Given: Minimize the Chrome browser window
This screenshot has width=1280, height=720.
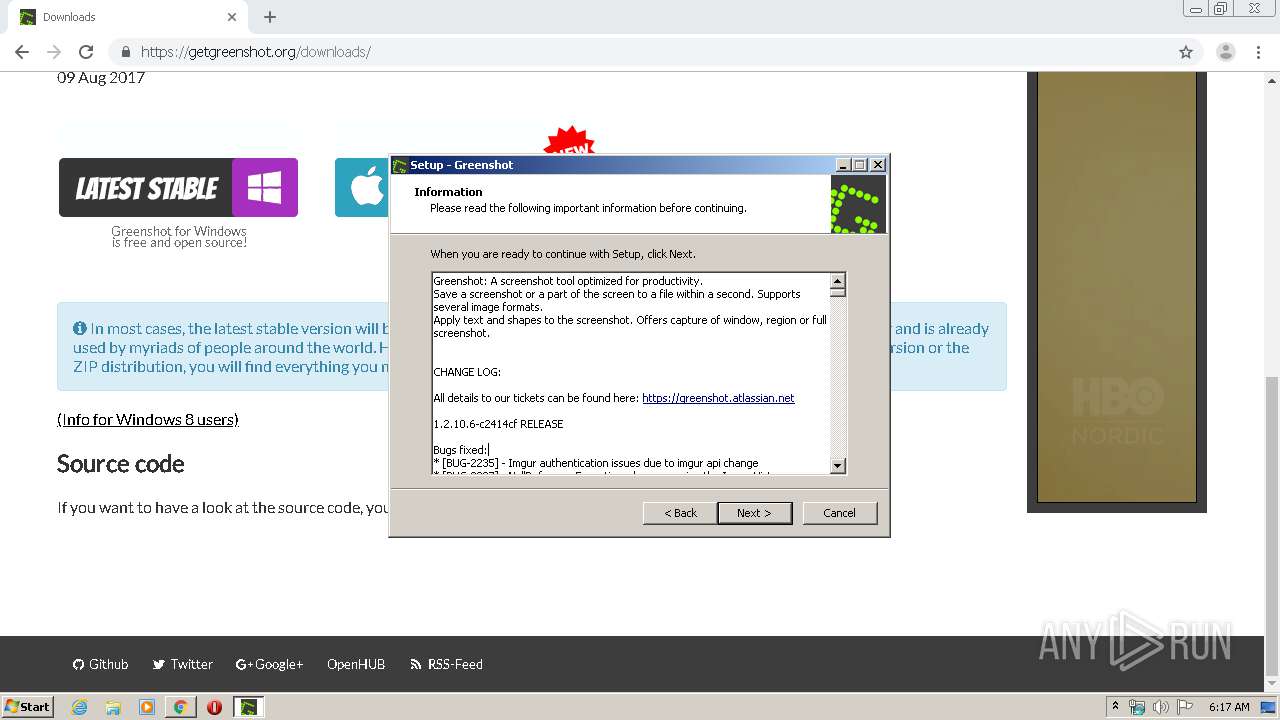Looking at the screenshot, I should pyautogui.click(x=1196, y=9).
